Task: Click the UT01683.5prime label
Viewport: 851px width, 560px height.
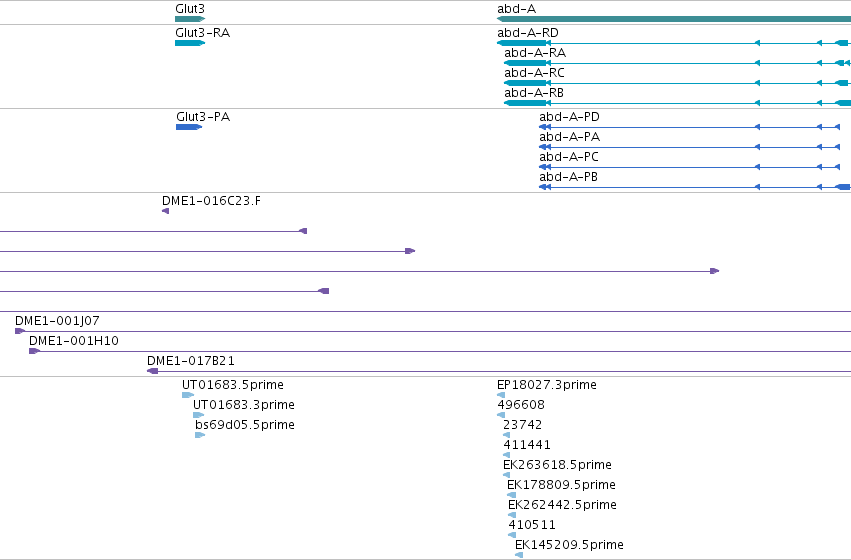Action: coord(233,385)
